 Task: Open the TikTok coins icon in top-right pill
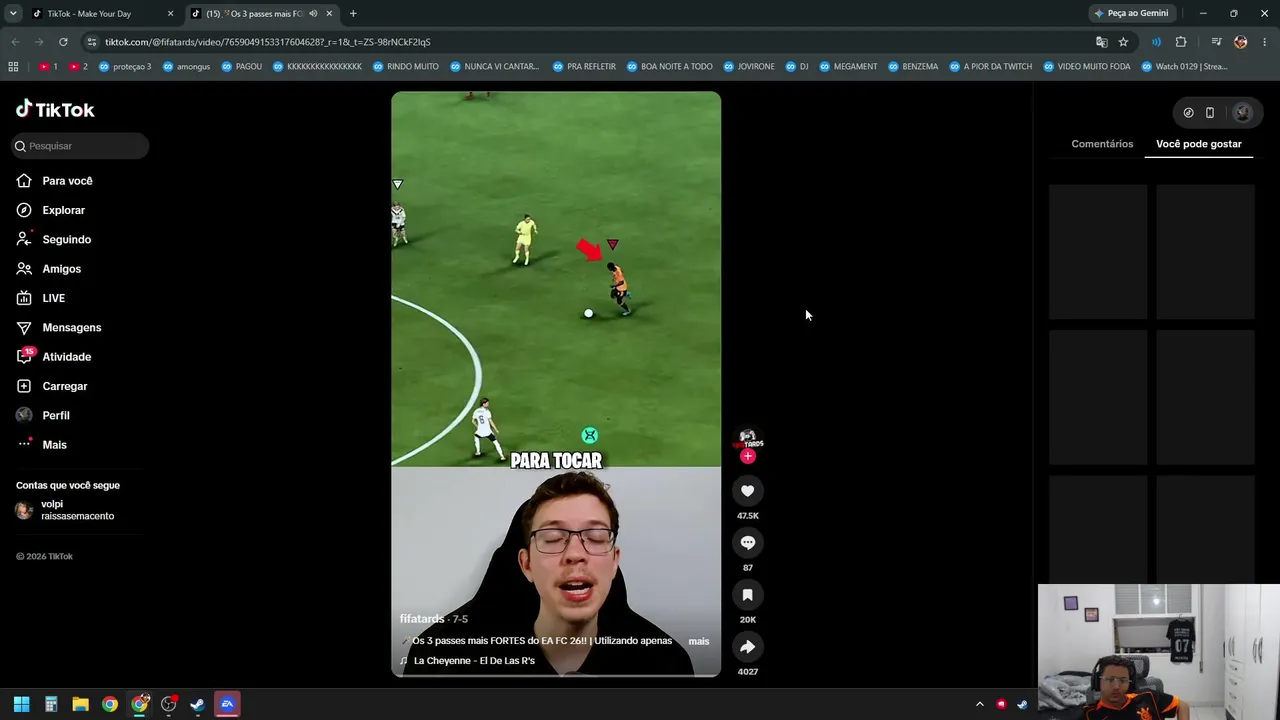[x=1188, y=113]
